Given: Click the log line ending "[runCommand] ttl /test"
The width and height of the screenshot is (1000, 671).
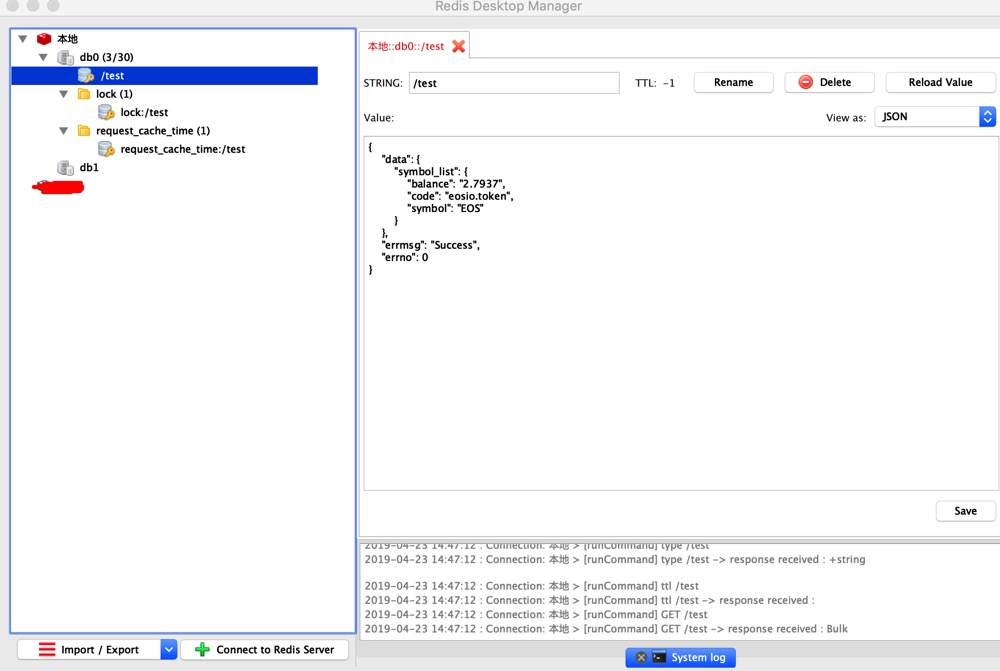Looking at the screenshot, I should [531, 586].
